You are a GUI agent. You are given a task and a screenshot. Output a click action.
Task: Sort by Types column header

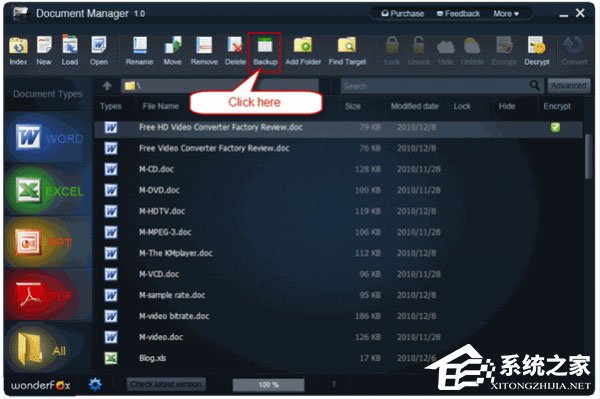click(111, 106)
